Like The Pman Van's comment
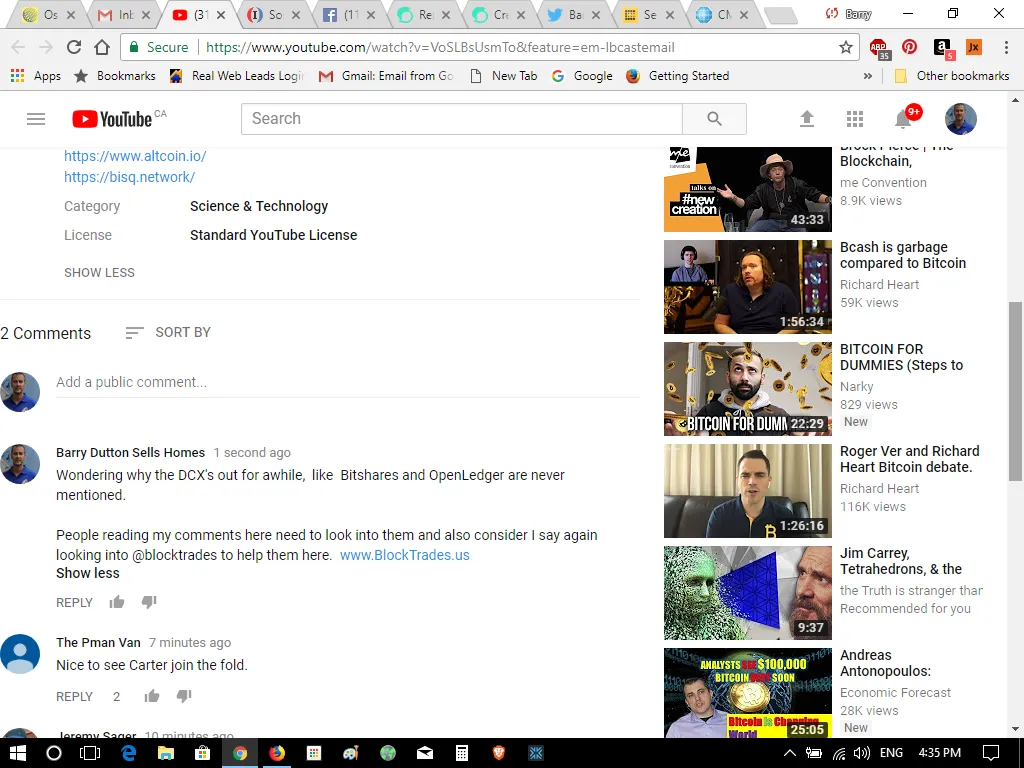Image resolution: width=1024 pixels, height=768 pixels. [x=152, y=696]
